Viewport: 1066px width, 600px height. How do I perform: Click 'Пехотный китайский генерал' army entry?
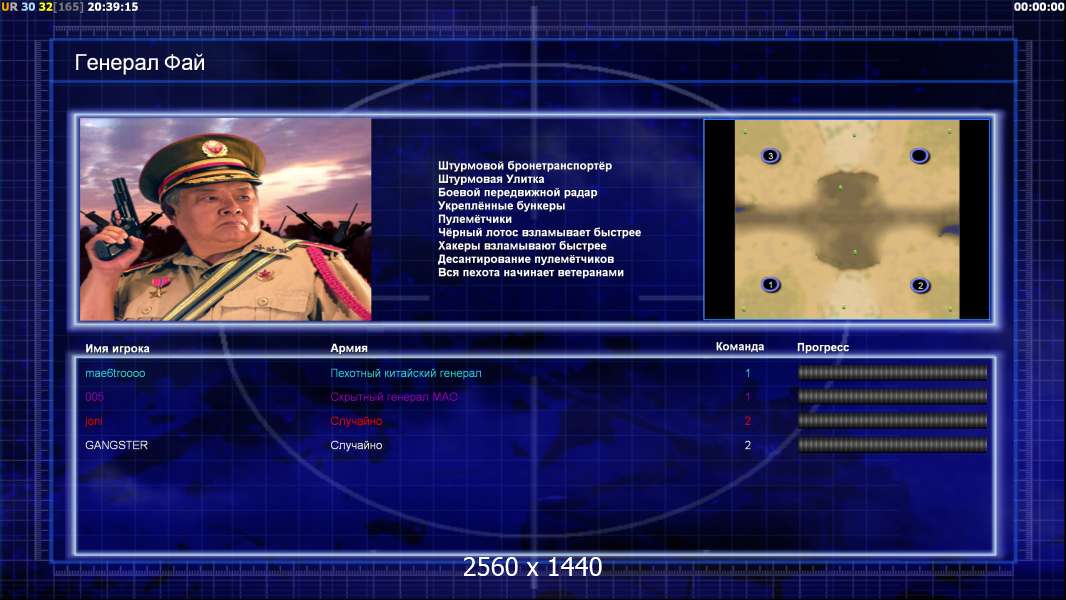406,373
